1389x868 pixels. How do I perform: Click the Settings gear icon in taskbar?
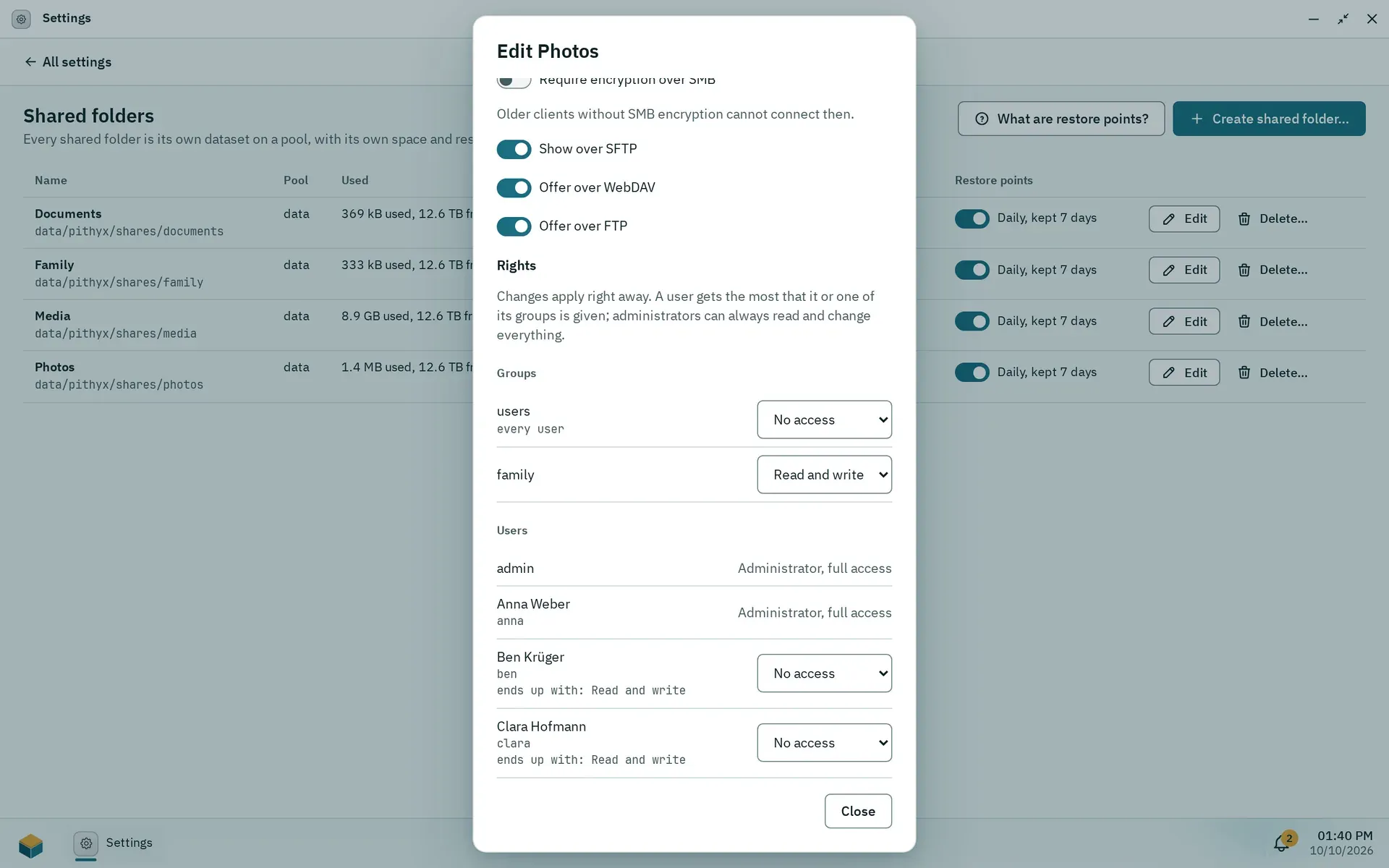[85, 843]
